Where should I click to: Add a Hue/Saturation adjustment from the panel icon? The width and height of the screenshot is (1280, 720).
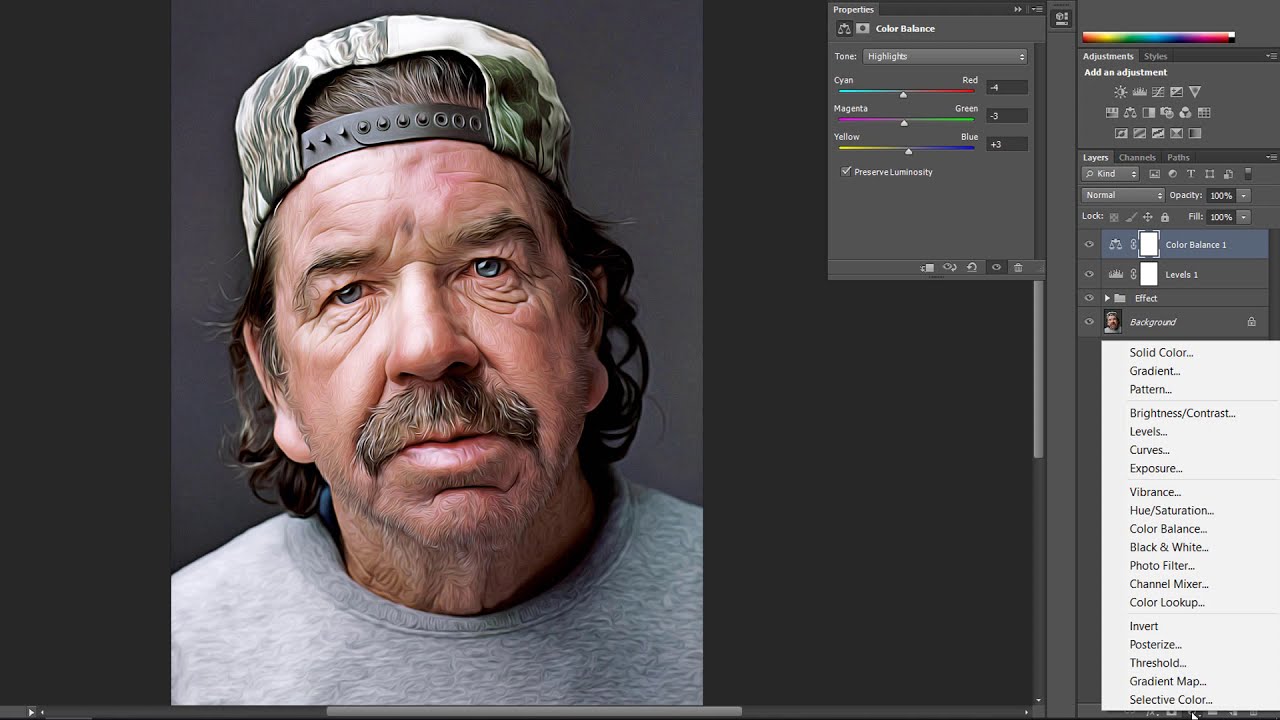click(1112, 113)
